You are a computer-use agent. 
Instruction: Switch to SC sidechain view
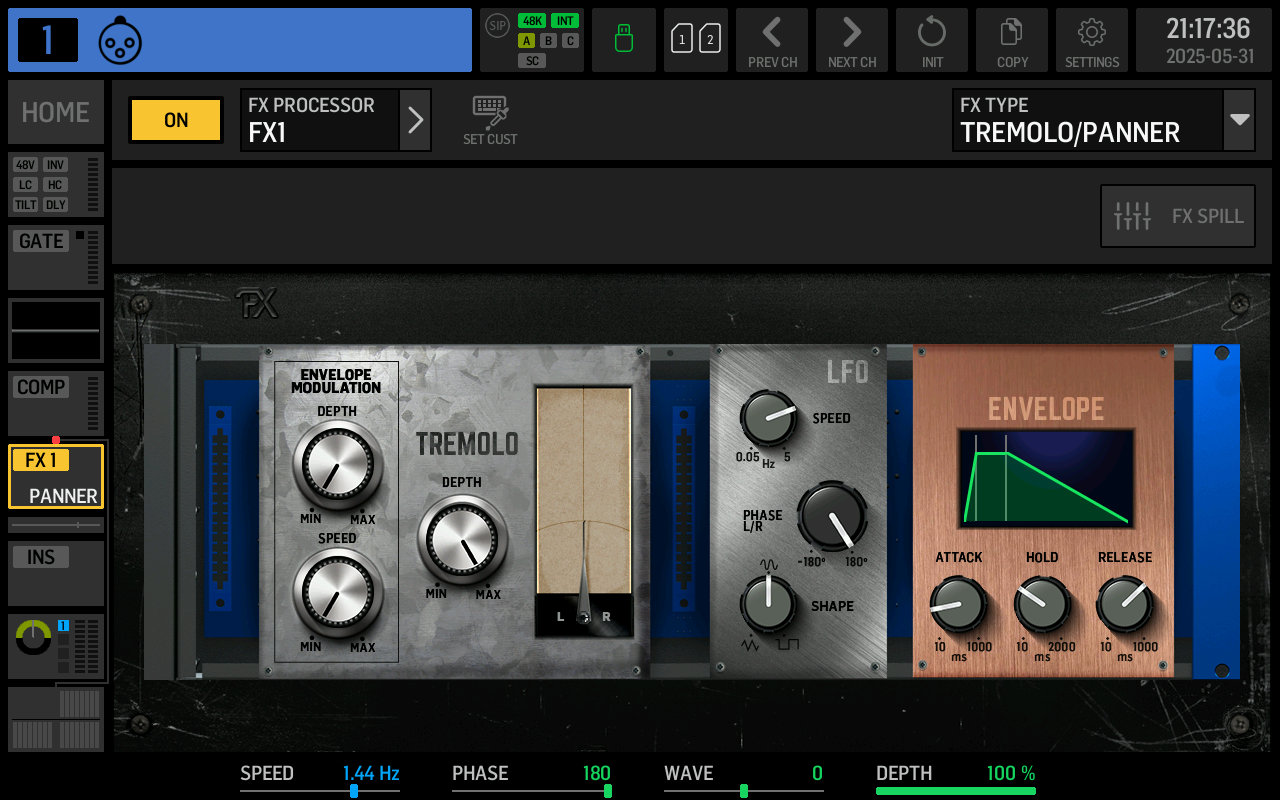533,60
